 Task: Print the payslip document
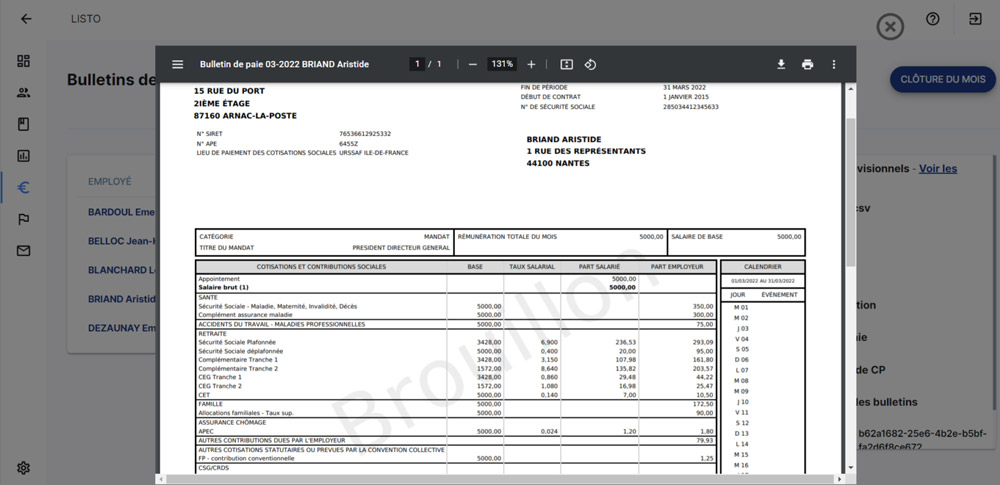[807, 64]
